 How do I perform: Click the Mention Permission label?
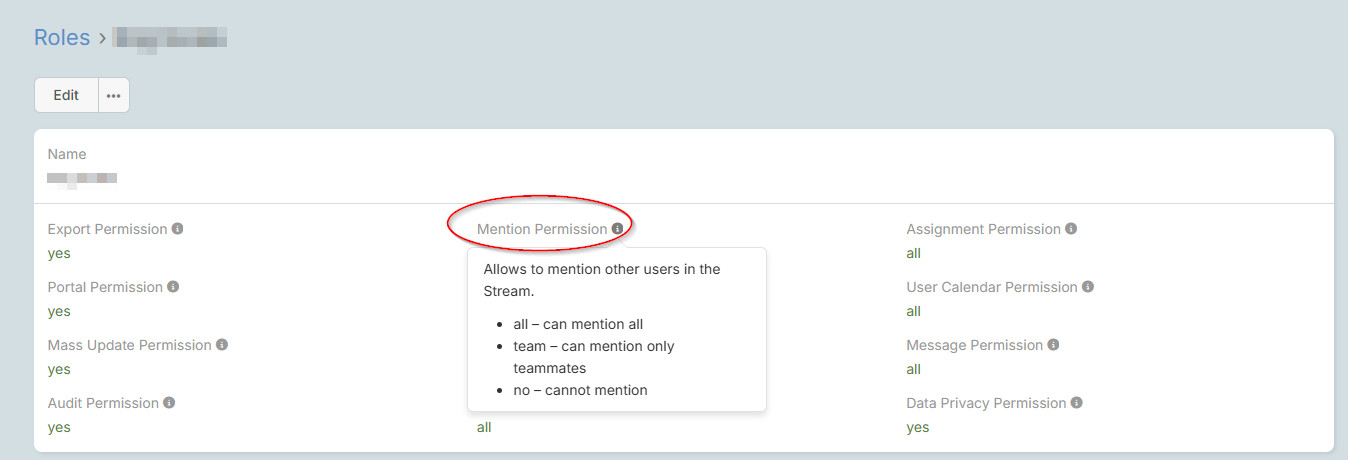click(x=541, y=229)
